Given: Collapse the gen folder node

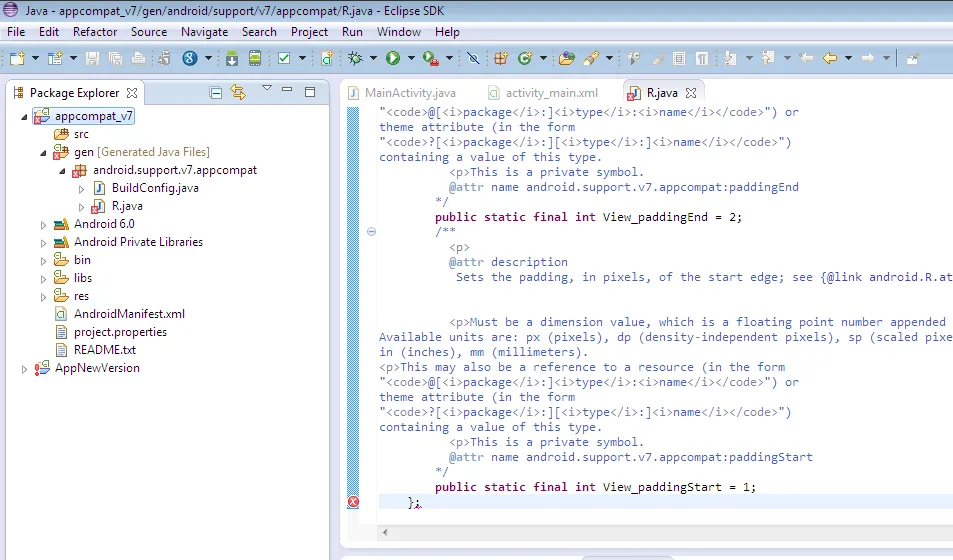Looking at the screenshot, I should coord(43,153).
